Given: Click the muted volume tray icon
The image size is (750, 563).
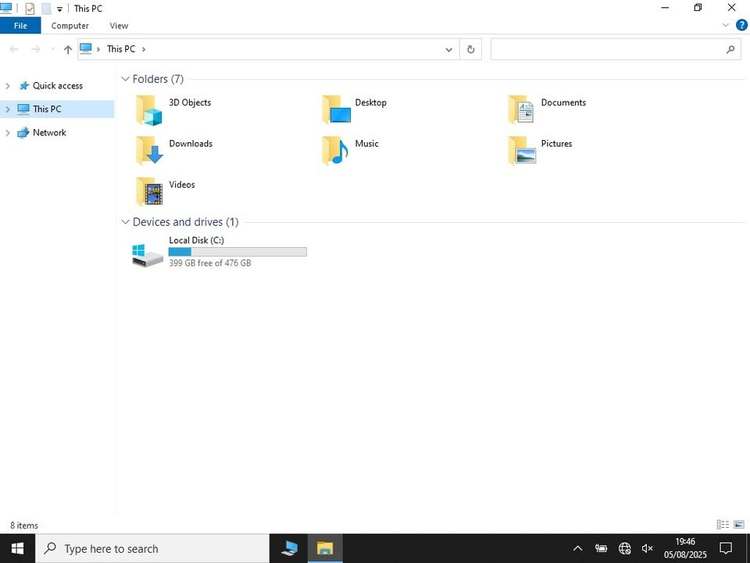Looking at the screenshot, I should coord(647,549).
